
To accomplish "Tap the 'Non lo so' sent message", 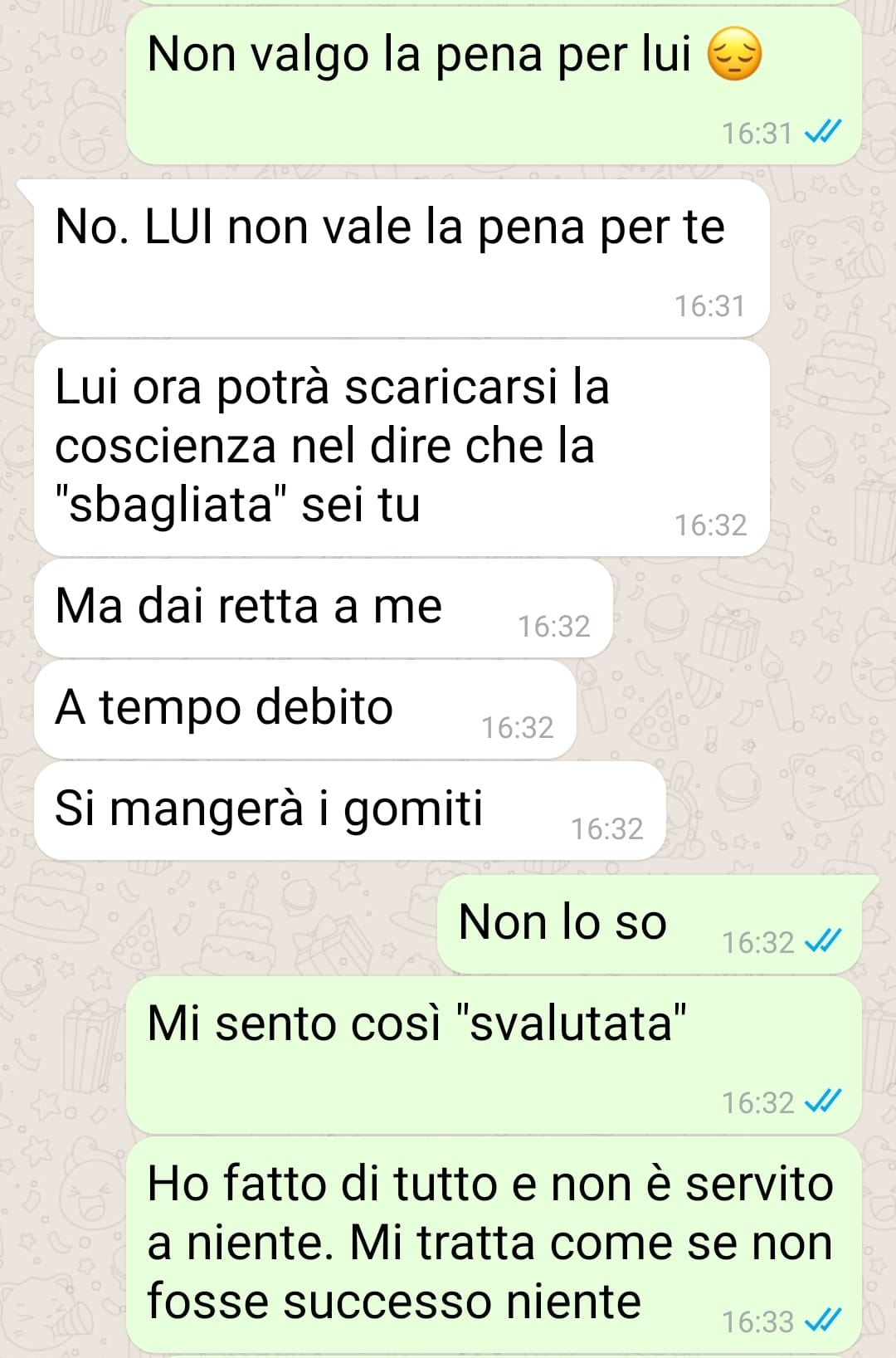I will 650,925.
